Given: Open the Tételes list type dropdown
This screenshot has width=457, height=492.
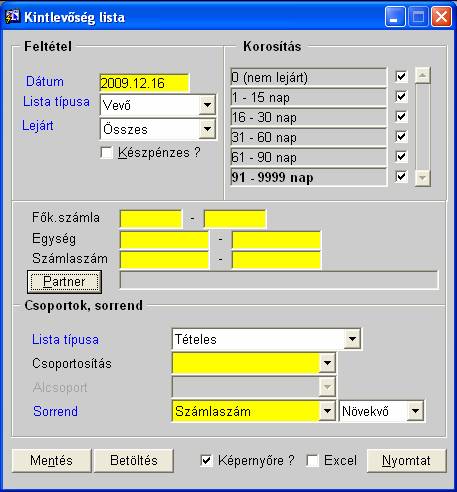Looking at the screenshot, I should point(352,339).
